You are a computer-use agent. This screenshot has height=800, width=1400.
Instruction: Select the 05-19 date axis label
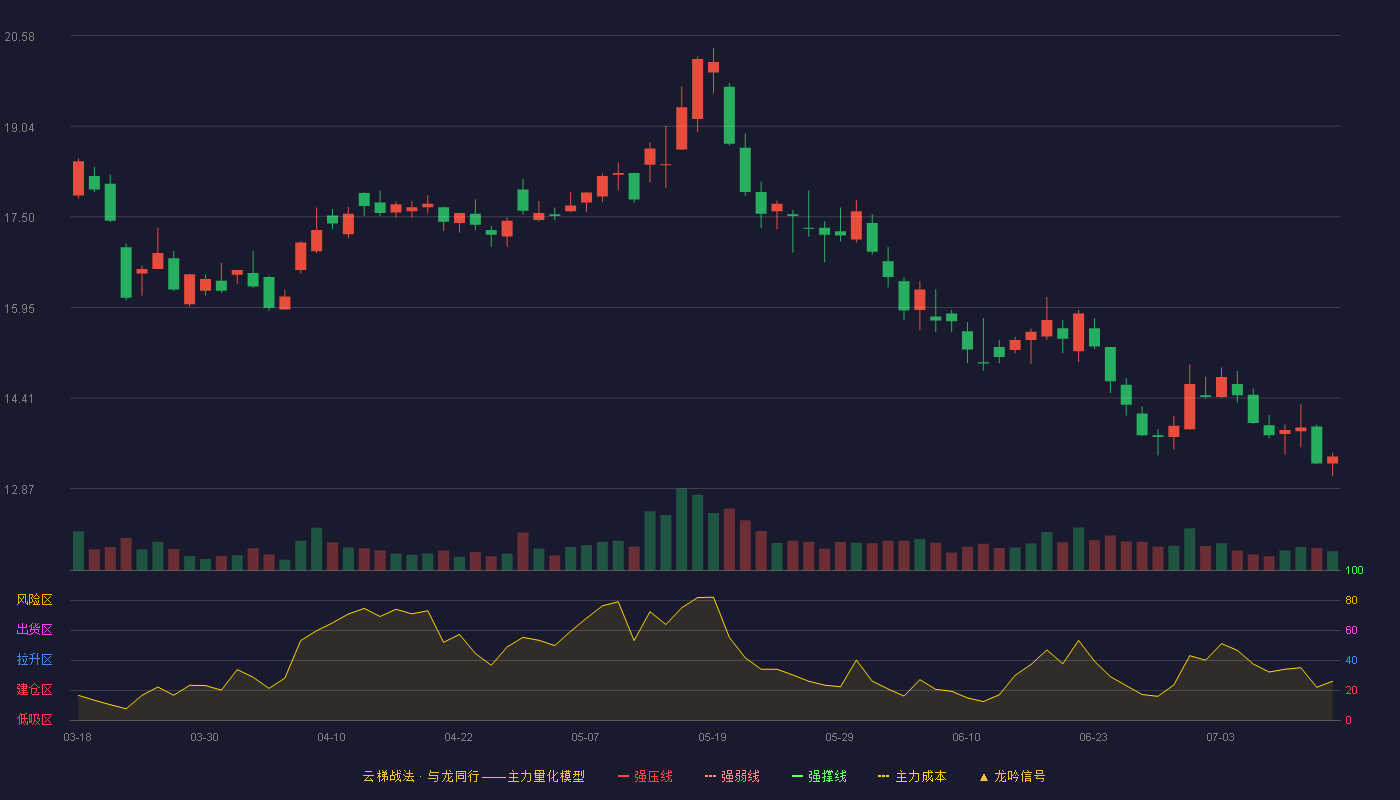tap(712, 737)
